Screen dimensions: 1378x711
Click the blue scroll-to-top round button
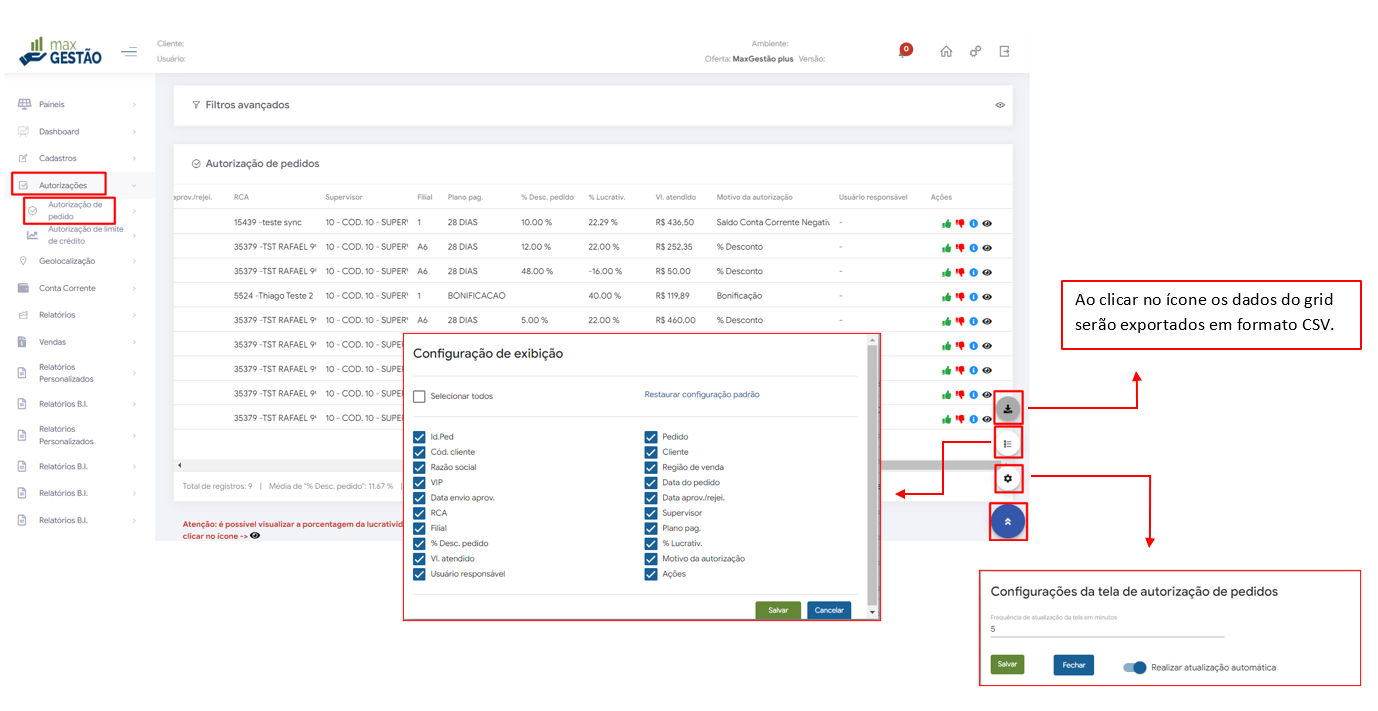tap(1008, 521)
